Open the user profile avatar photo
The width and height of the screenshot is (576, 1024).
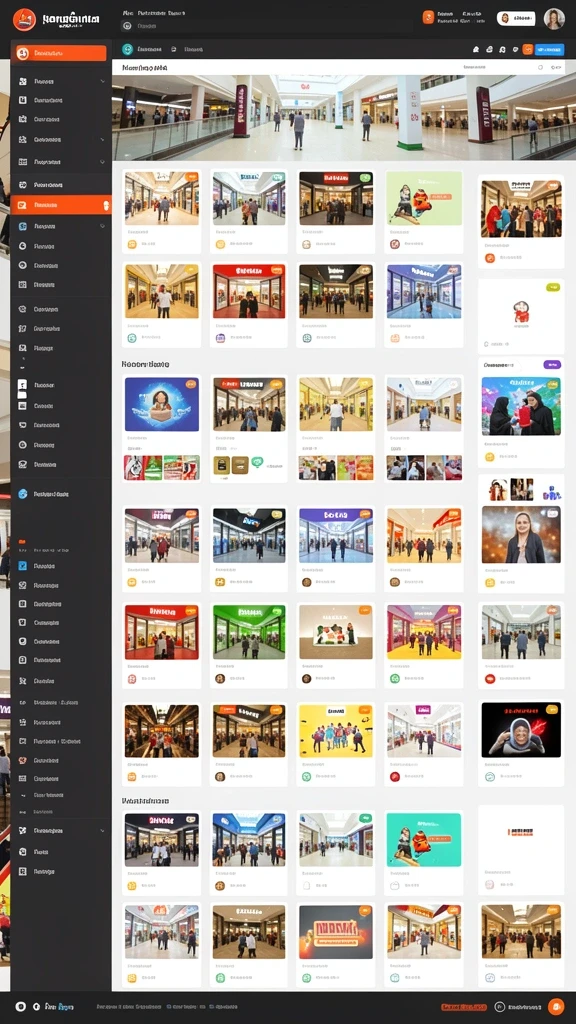pos(554,19)
